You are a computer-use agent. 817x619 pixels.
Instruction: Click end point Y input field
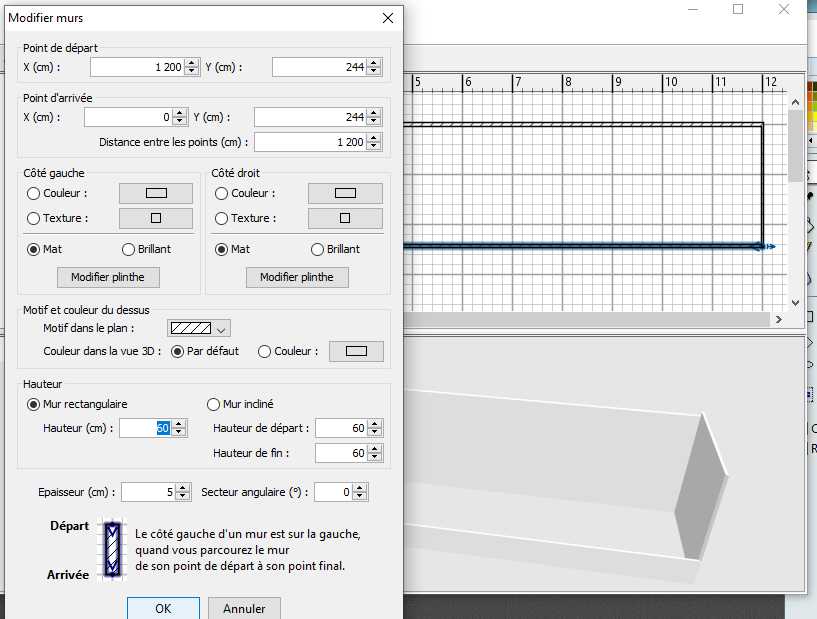pyautogui.click(x=311, y=117)
